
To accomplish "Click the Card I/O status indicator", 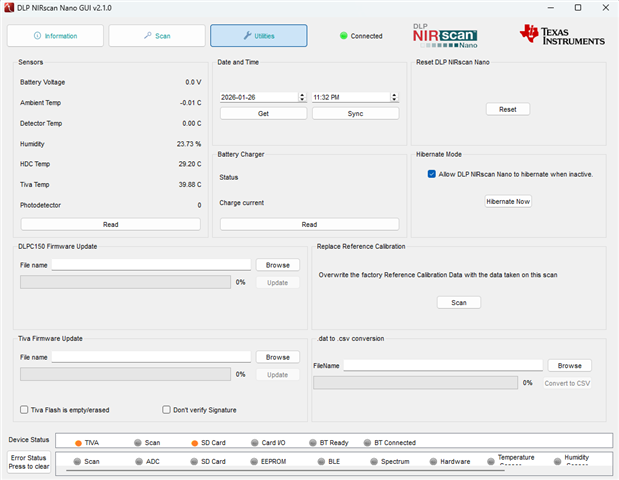I will coord(255,443).
